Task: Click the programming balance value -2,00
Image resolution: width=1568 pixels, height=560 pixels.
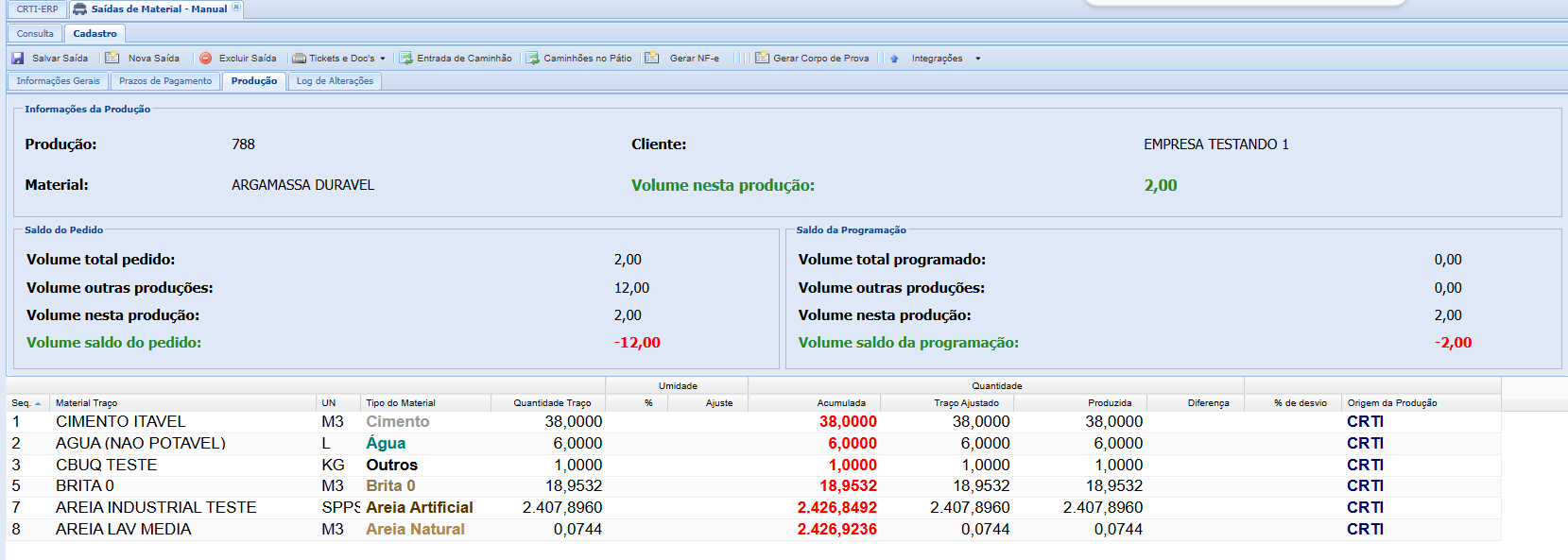Action: coord(1453,343)
